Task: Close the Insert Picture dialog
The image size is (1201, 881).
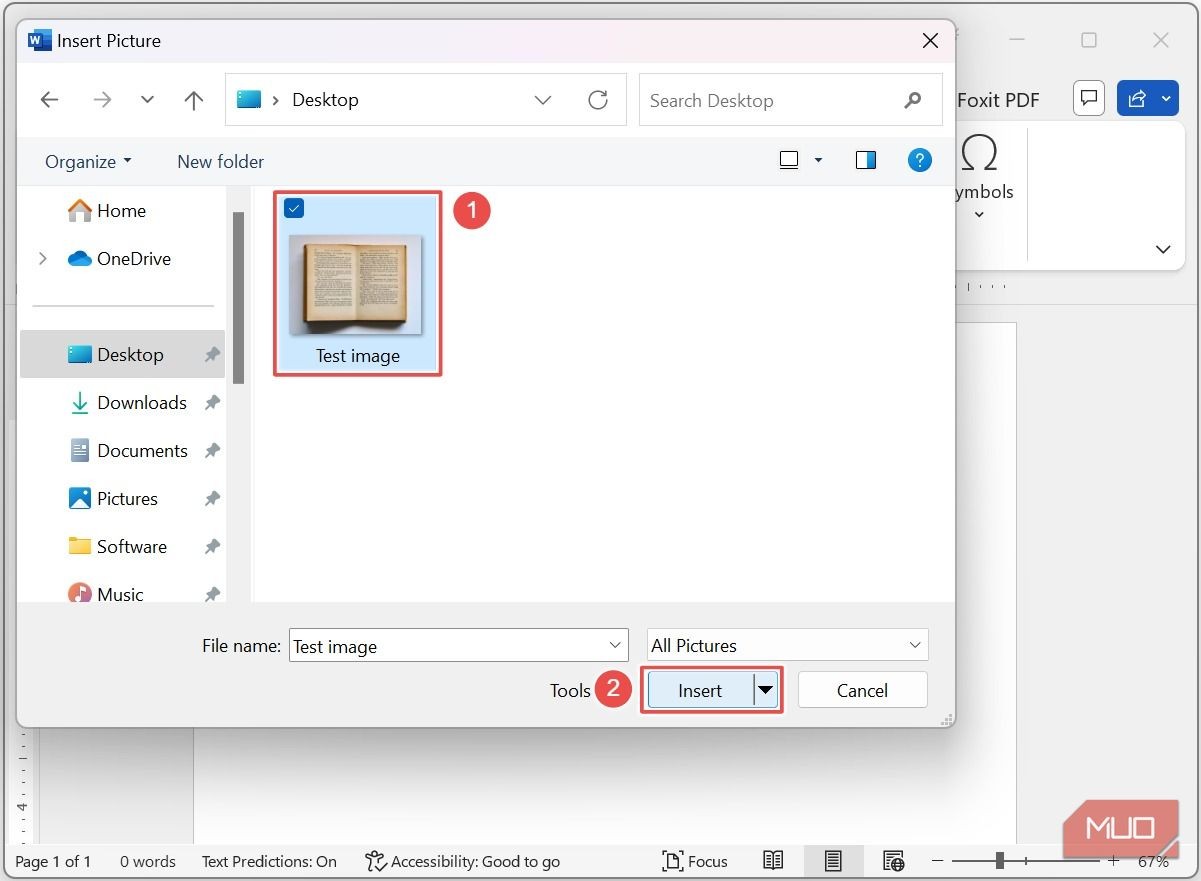Action: (930, 41)
